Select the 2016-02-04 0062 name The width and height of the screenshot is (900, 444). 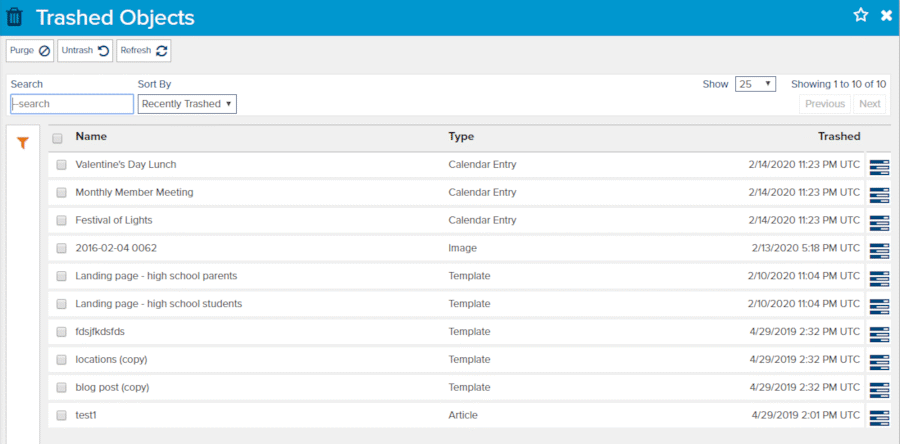(116, 248)
